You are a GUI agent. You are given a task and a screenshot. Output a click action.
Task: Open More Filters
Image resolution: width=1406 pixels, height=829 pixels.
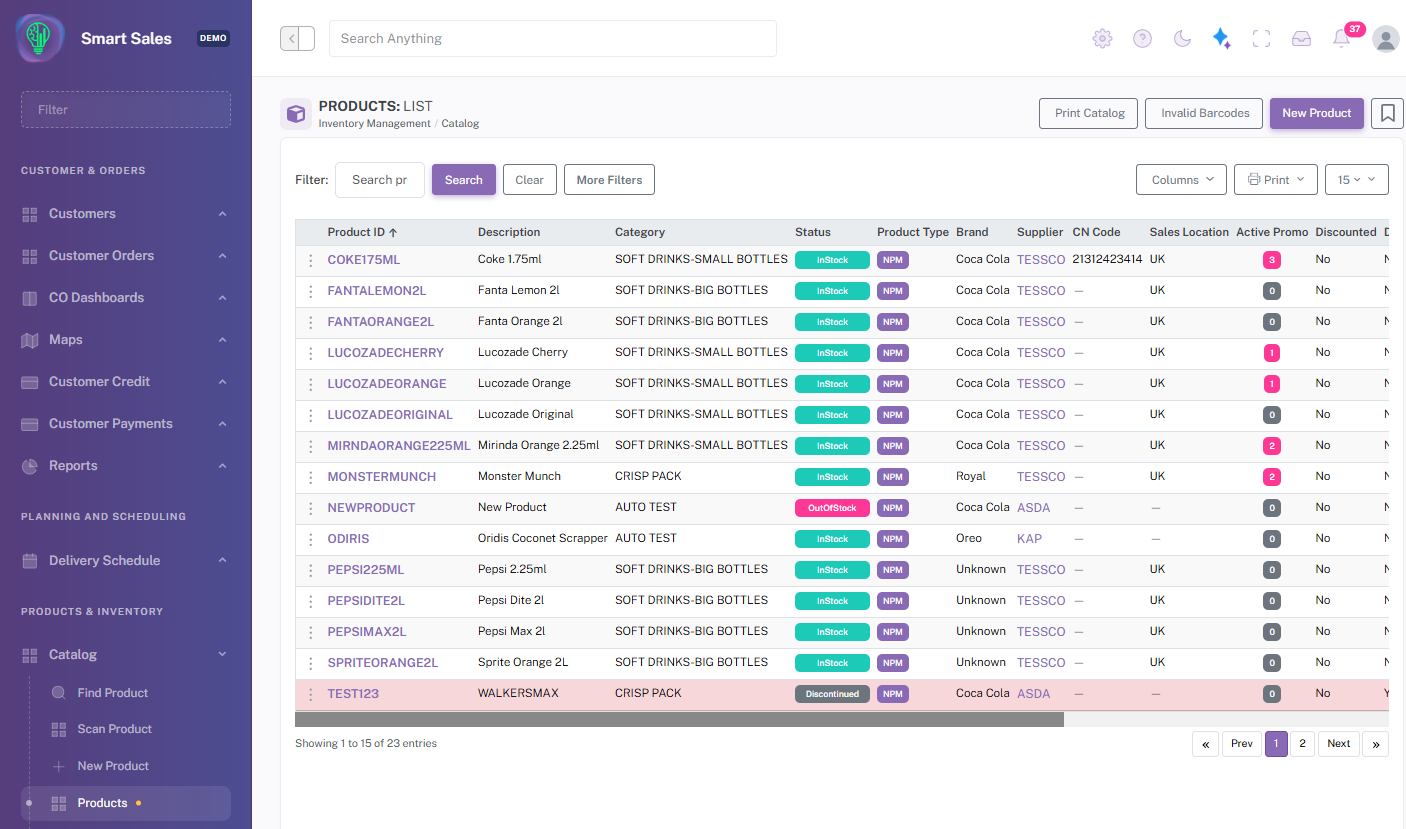tap(609, 180)
